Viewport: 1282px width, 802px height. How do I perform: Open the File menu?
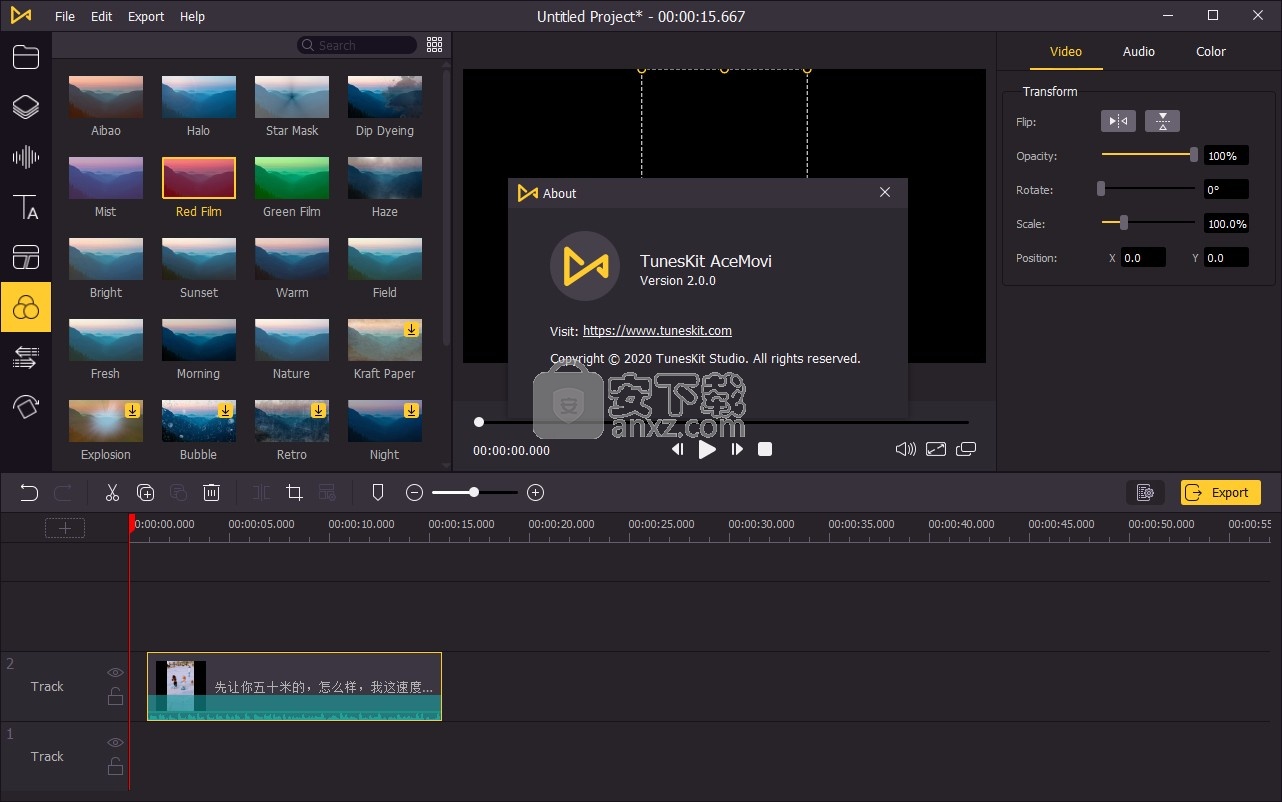coord(65,16)
